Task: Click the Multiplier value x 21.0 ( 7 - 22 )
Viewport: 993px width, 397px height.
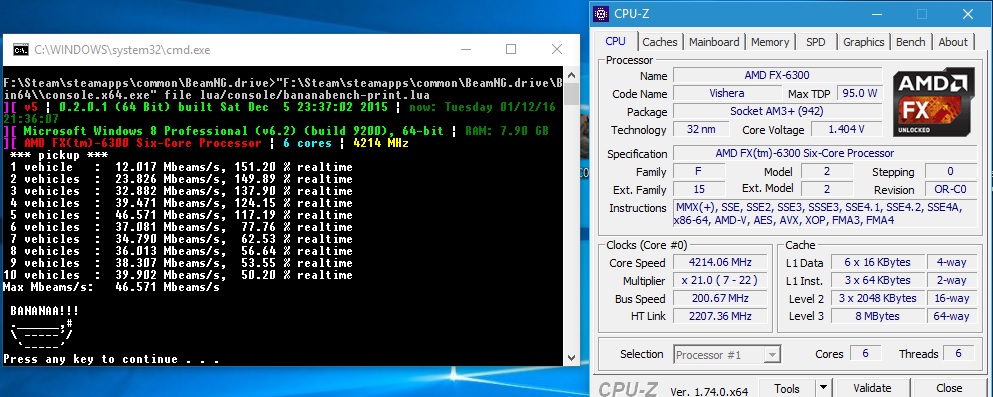Action: tap(721, 280)
